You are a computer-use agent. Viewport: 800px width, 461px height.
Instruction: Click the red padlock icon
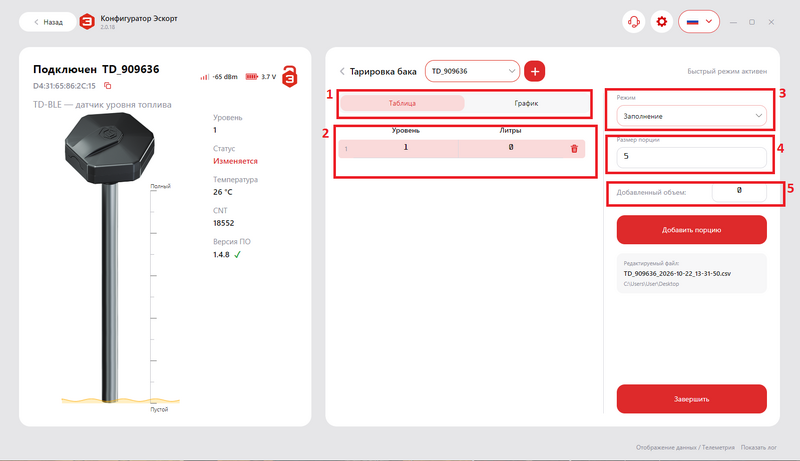290,76
